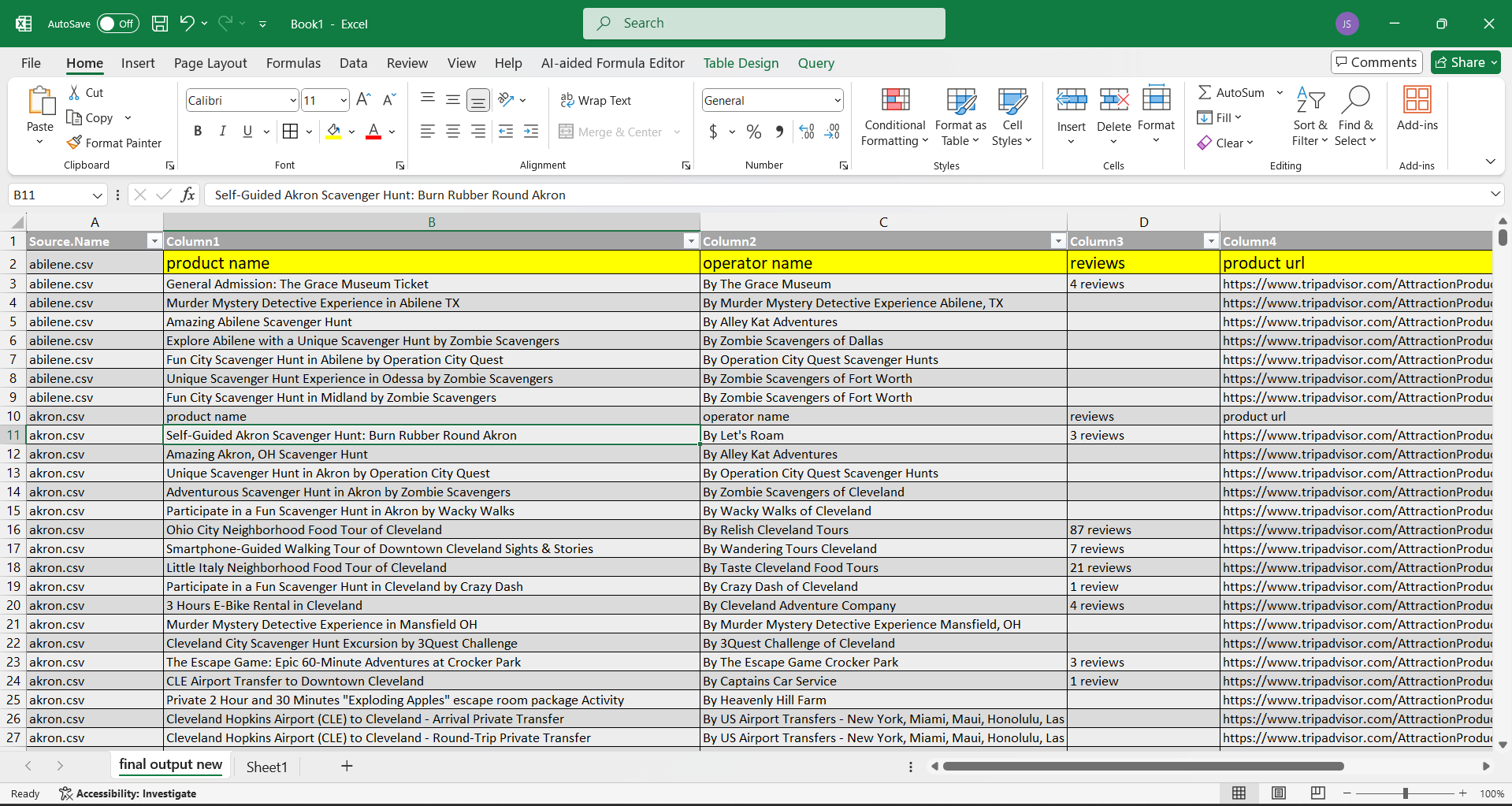
Task: Apply the red Font Color swatch
Action: pyautogui.click(x=373, y=132)
